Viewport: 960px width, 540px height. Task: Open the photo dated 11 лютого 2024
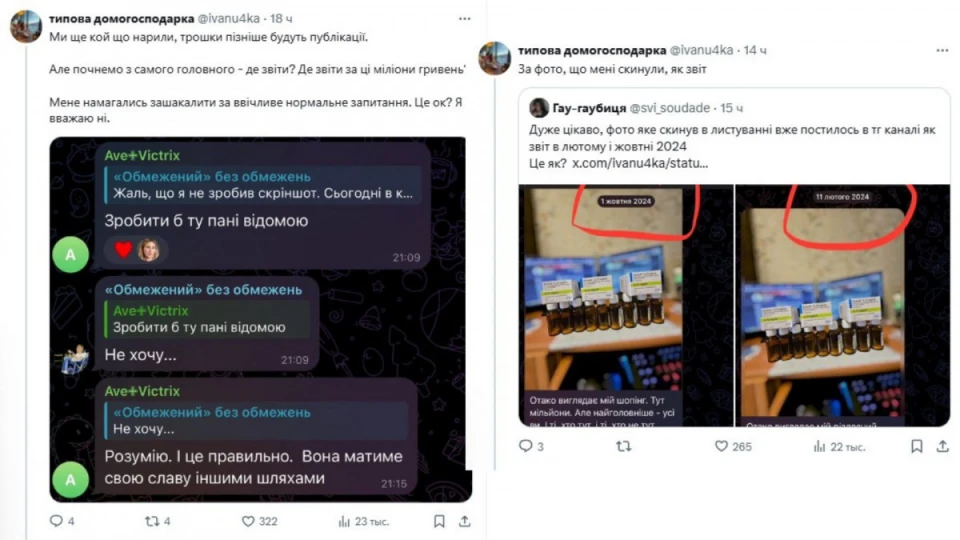coord(842,305)
